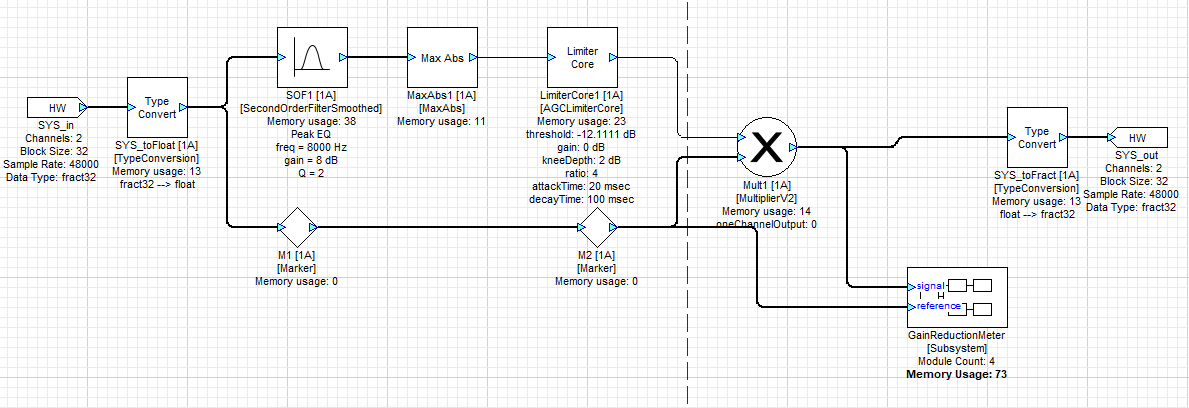Click the SOF1 freq = 8000 Hz label
The image size is (1189, 408).
(x=311, y=147)
